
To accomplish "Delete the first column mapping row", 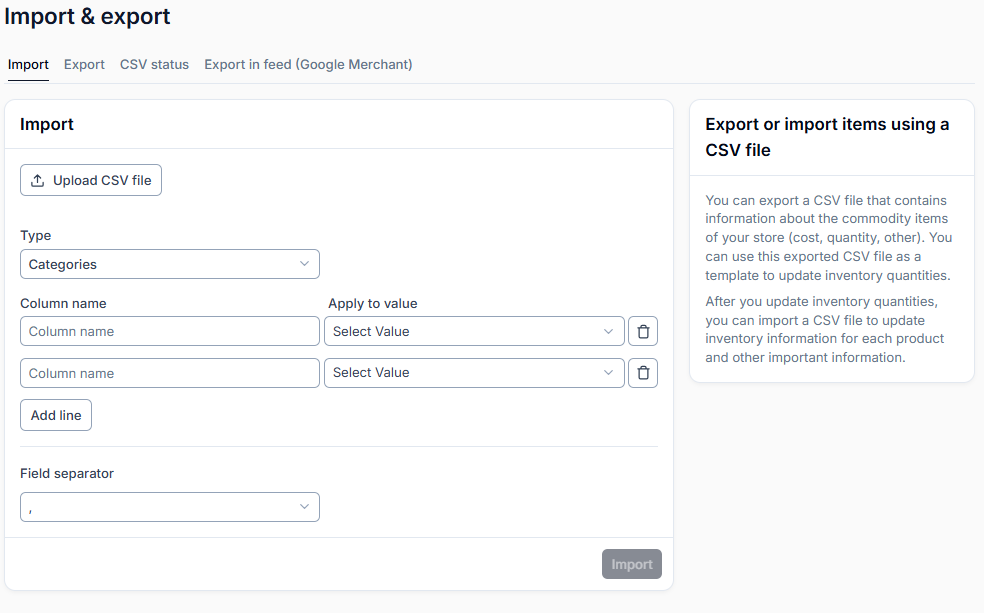I will point(643,331).
